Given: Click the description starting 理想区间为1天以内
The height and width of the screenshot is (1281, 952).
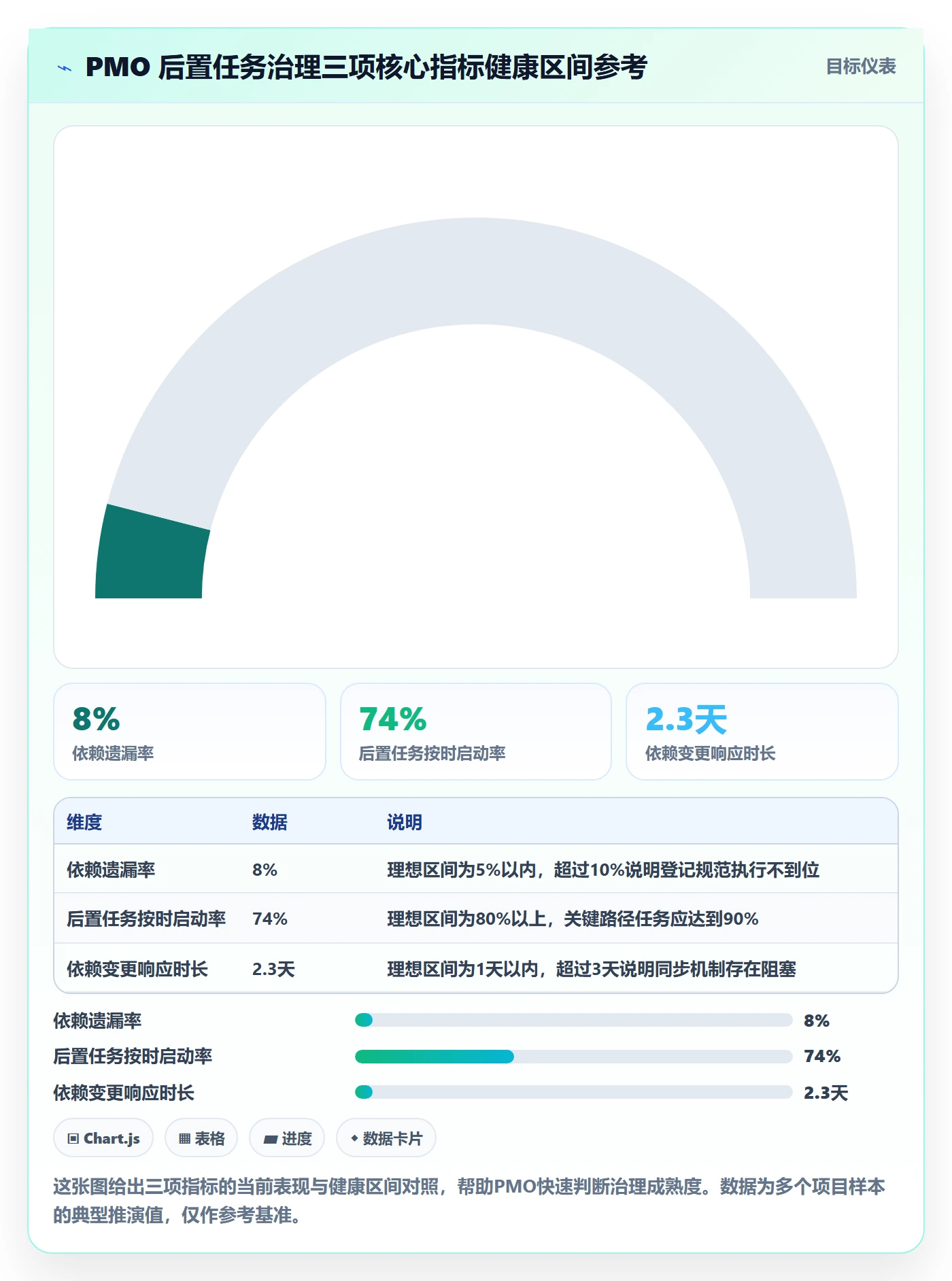Looking at the screenshot, I should [592, 969].
